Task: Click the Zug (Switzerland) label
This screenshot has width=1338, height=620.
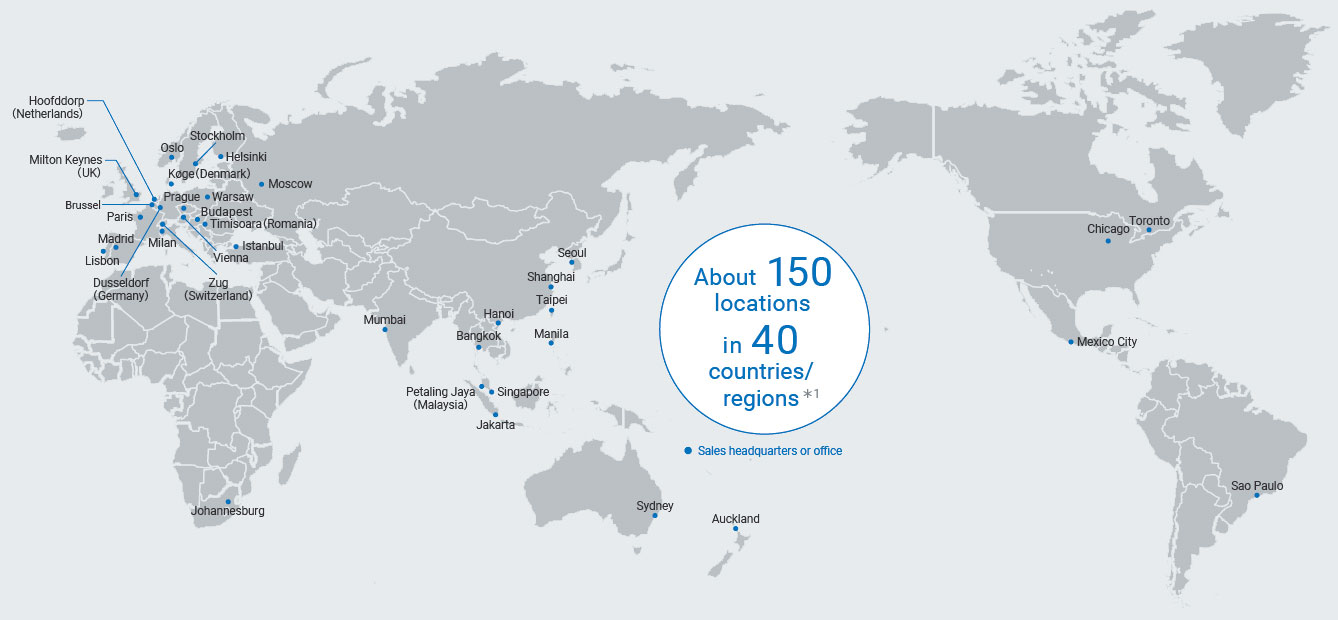Action: (x=218, y=289)
